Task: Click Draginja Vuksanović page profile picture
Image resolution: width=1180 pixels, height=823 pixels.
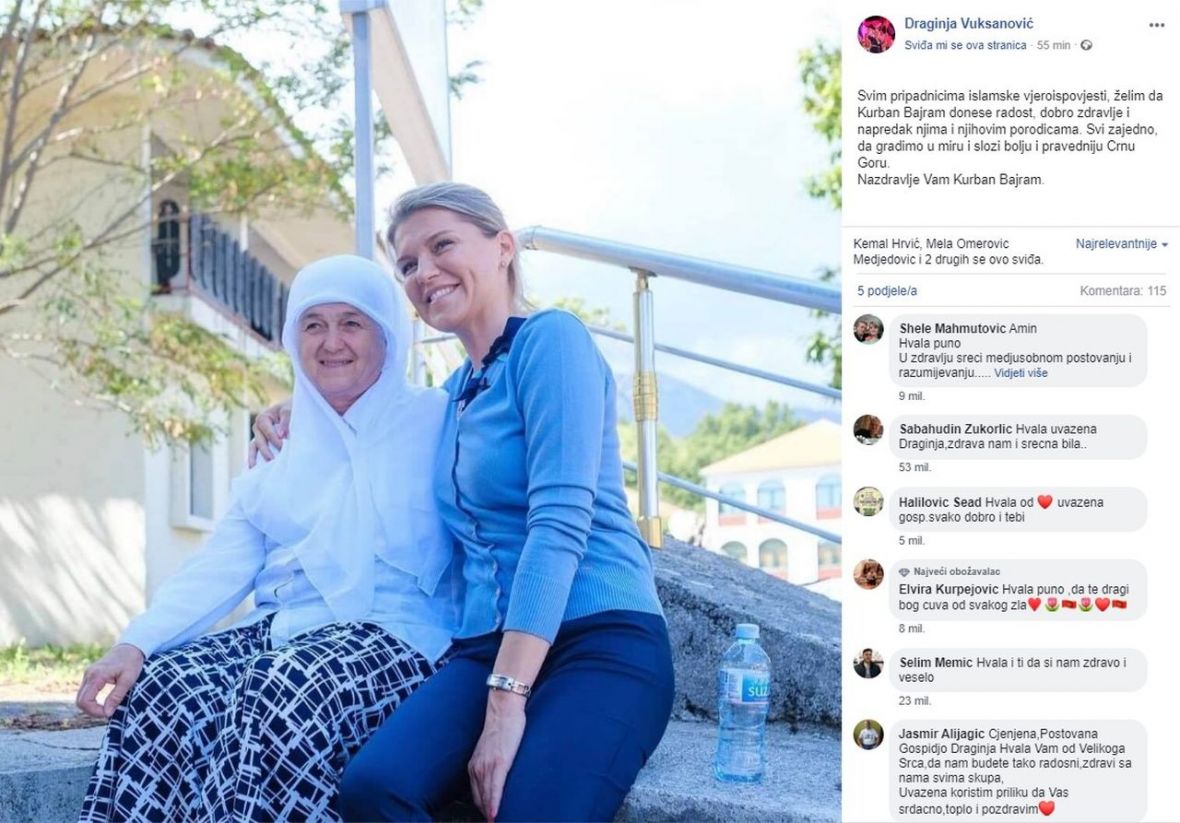Action: click(876, 34)
